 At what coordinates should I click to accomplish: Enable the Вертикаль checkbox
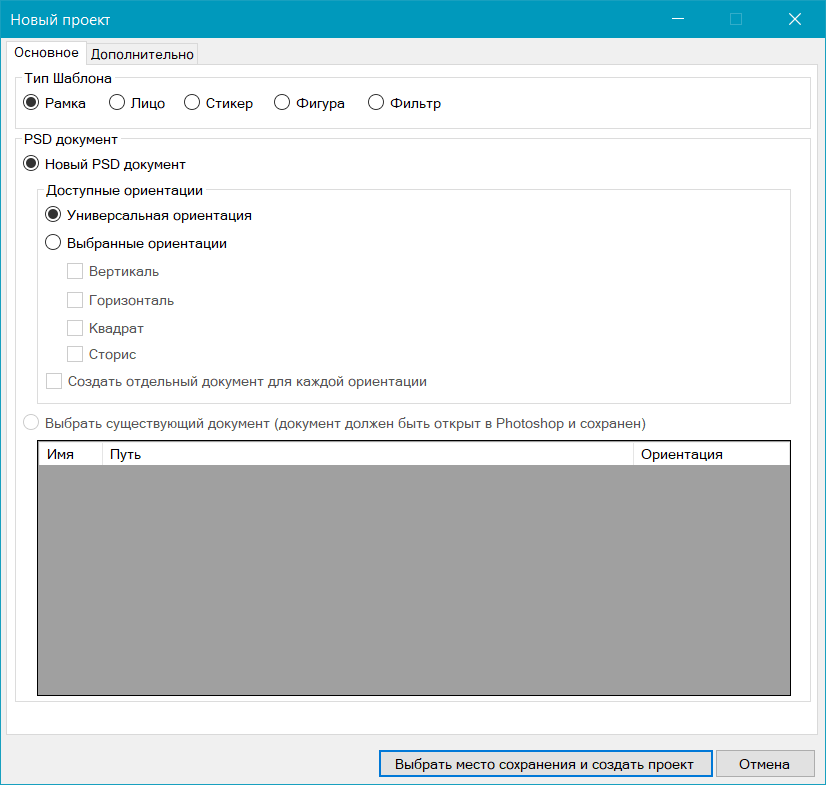(75, 271)
